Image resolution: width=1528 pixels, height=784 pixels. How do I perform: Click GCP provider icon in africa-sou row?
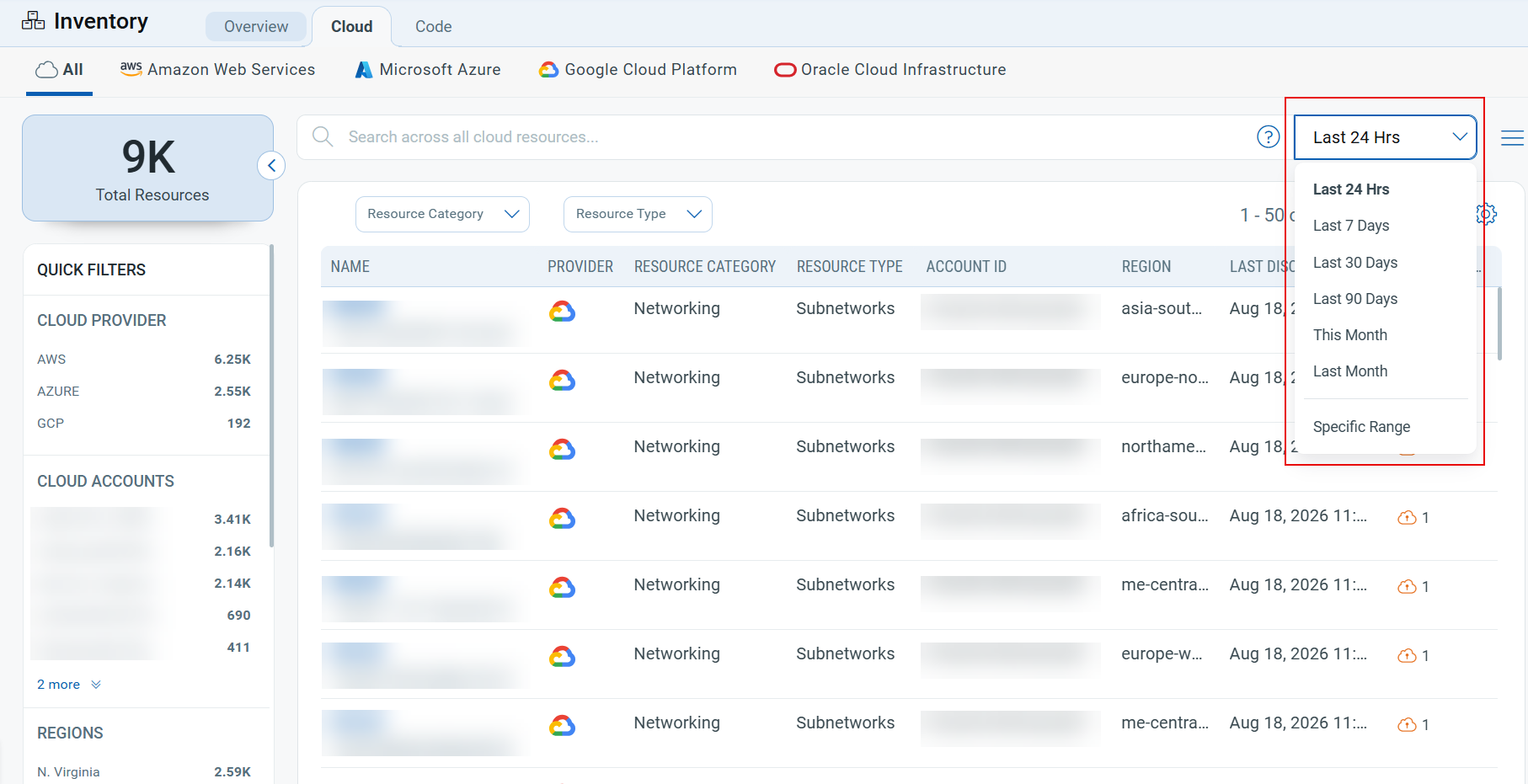coord(562,519)
